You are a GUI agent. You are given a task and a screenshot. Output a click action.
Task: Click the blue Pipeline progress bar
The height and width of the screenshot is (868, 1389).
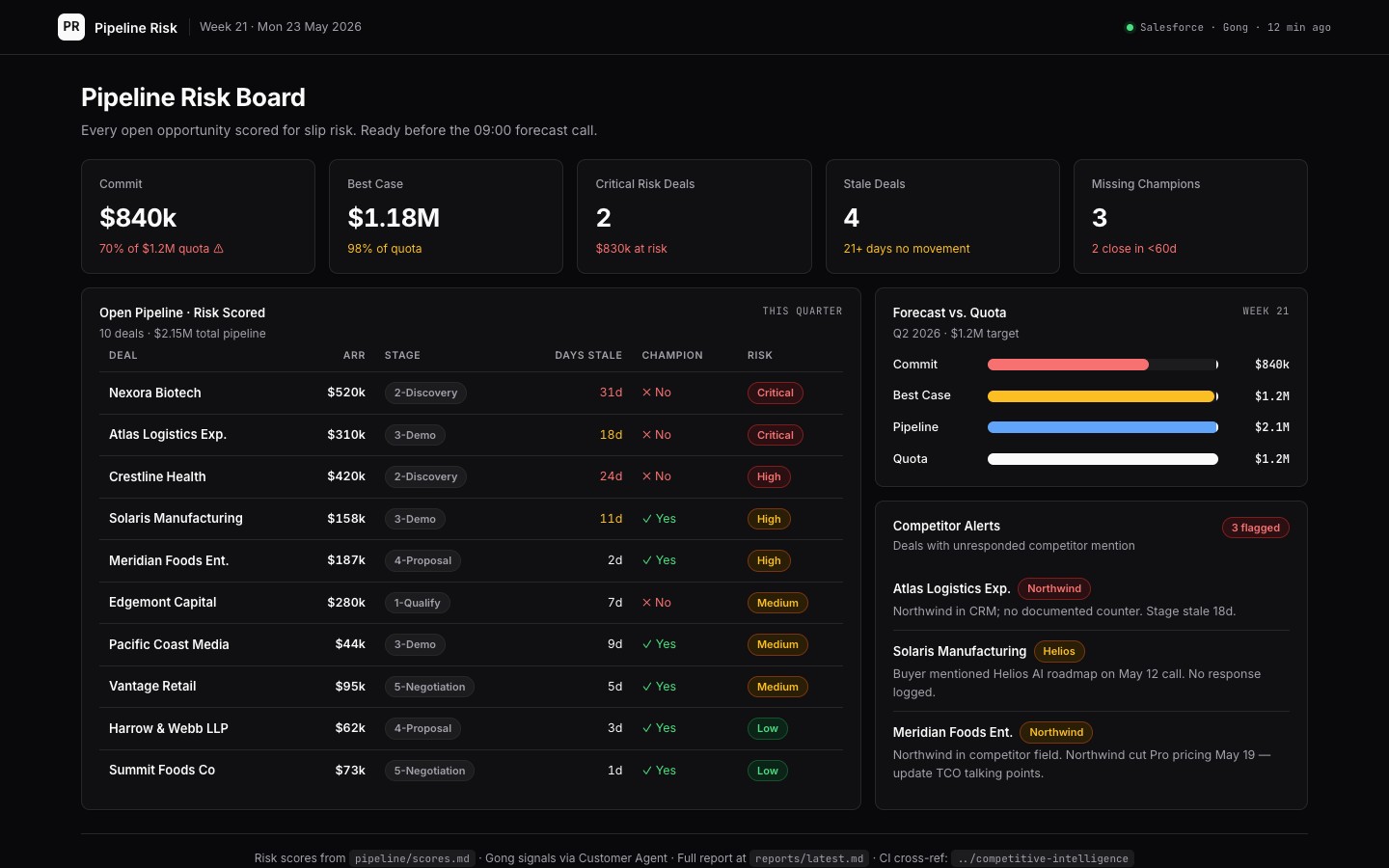pos(1103,427)
